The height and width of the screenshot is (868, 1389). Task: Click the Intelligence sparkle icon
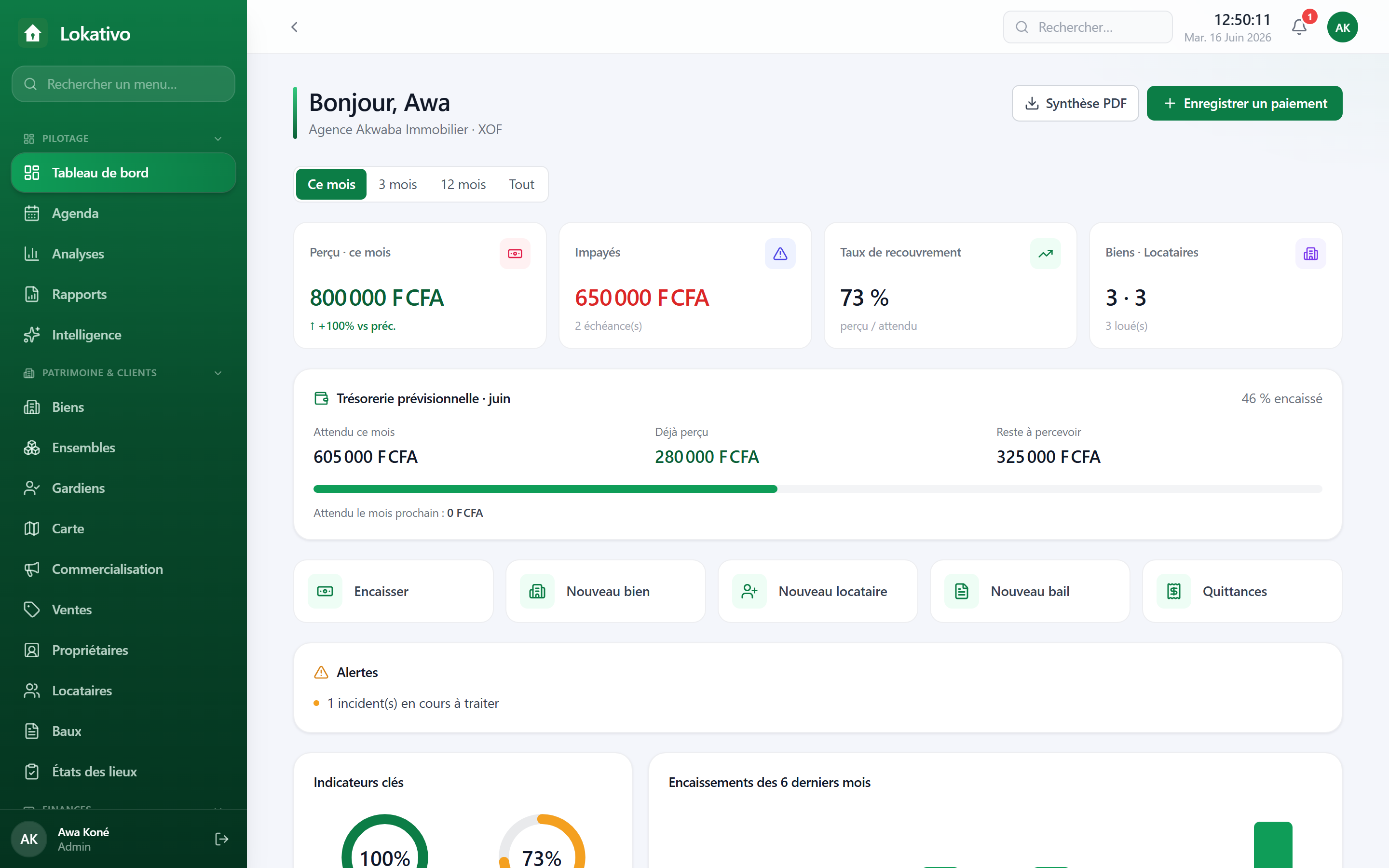click(31, 335)
